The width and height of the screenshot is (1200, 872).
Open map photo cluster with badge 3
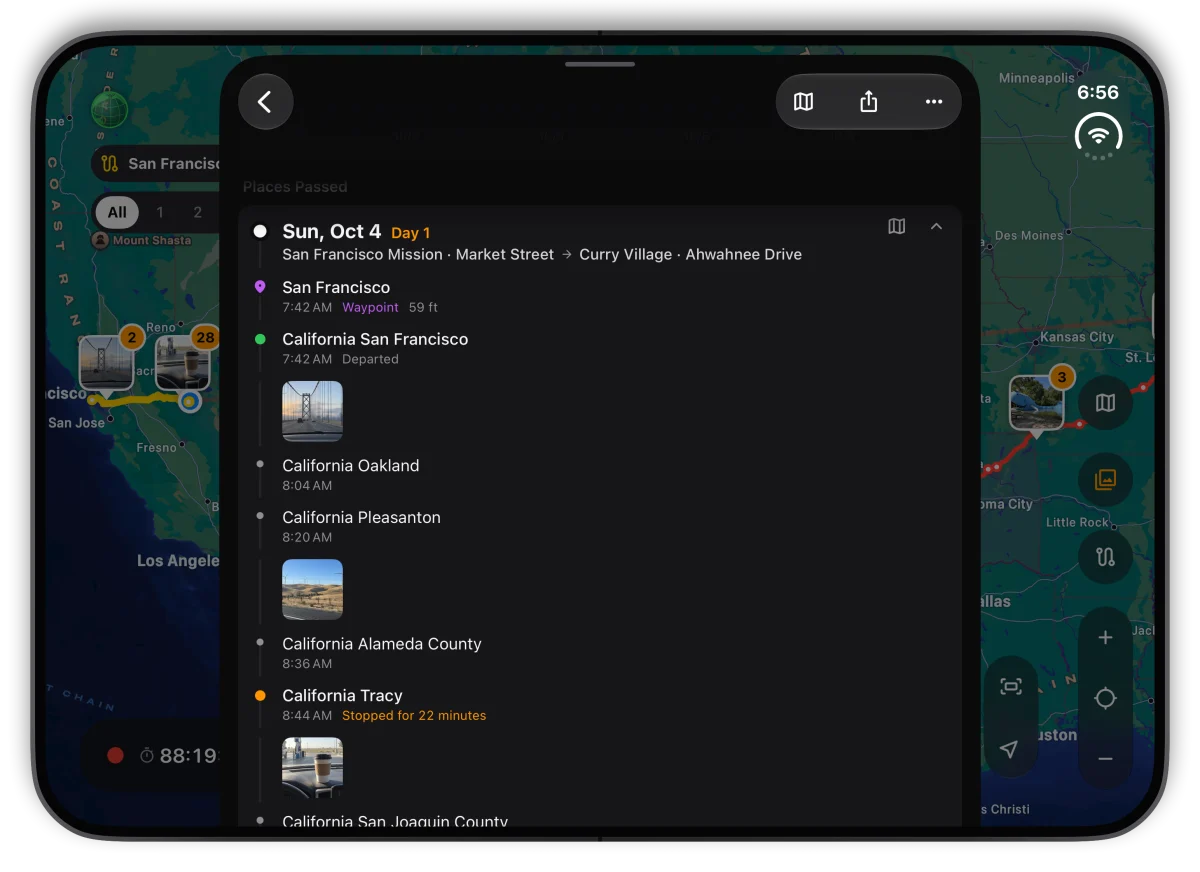click(1036, 402)
